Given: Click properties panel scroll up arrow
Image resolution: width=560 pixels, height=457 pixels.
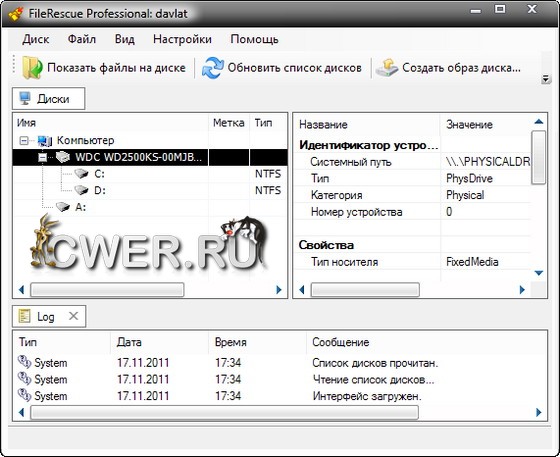Looking at the screenshot, I should [539, 122].
